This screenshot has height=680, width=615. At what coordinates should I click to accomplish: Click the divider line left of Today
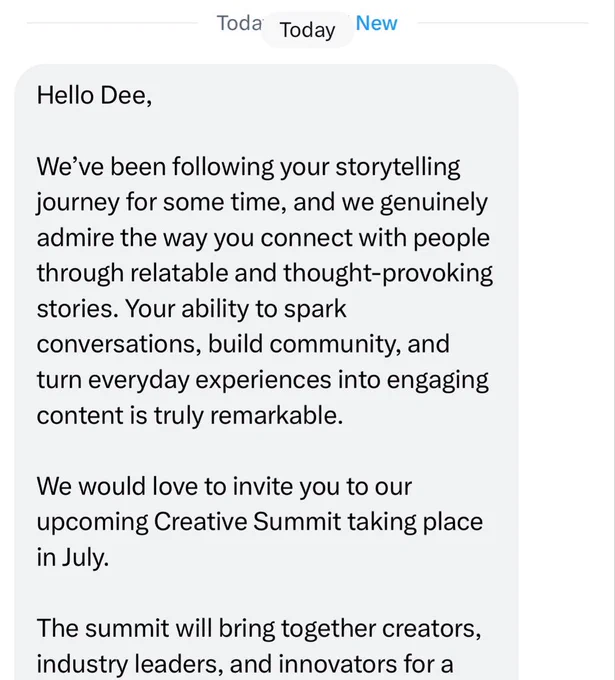click(112, 23)
